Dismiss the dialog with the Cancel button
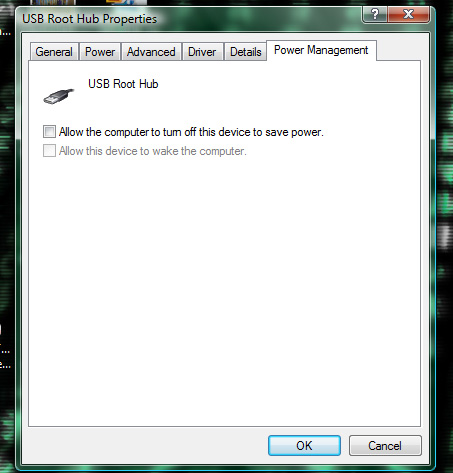 tap(385, 446)
